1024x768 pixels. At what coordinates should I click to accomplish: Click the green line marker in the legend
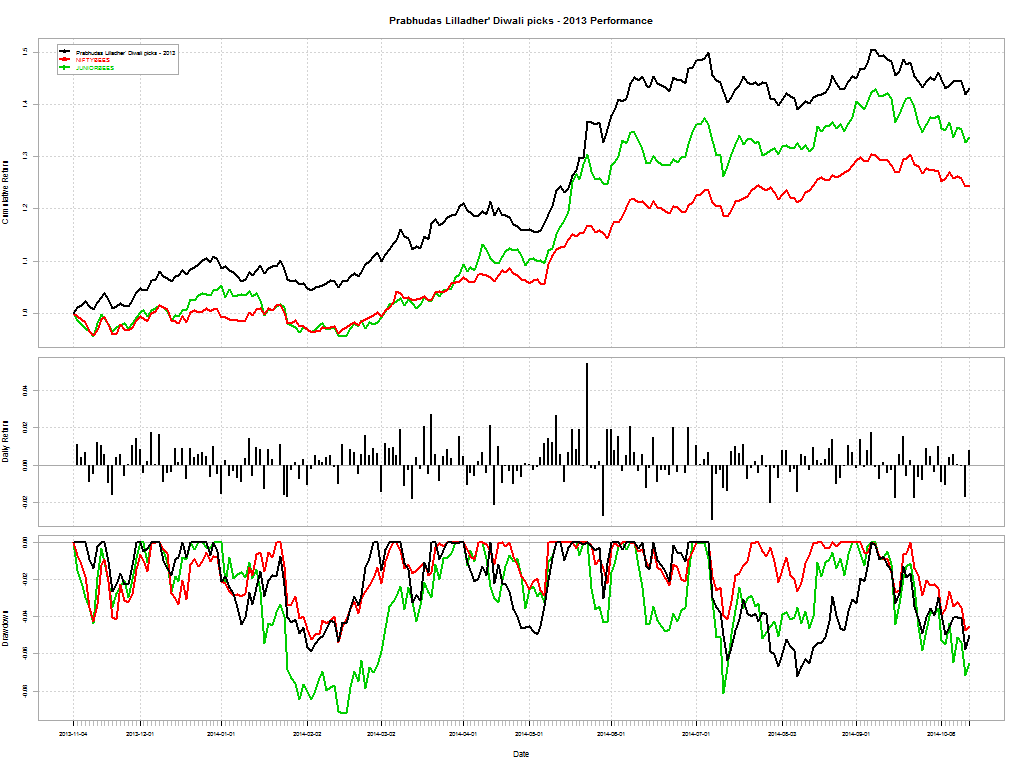[x=65, y=67]
